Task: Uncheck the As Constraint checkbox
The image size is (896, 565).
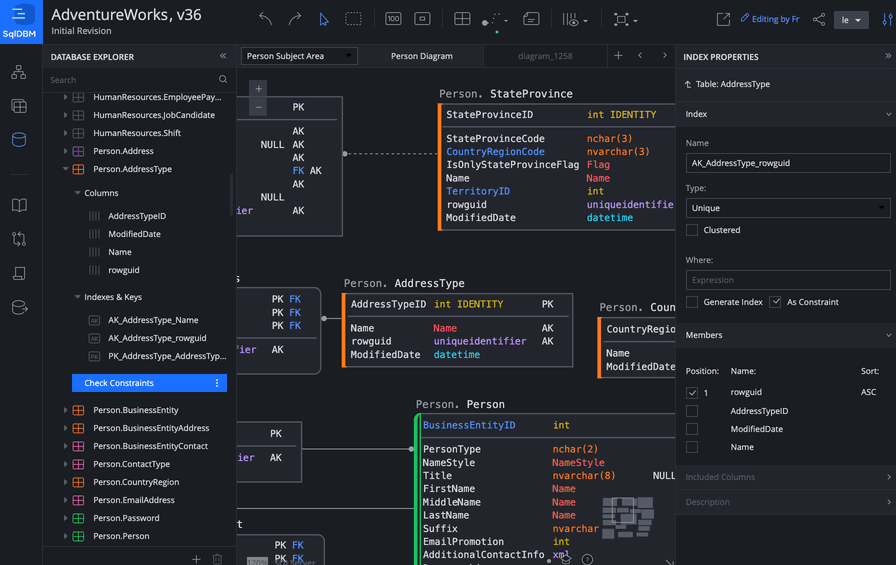Action: [x=775, y=302]
